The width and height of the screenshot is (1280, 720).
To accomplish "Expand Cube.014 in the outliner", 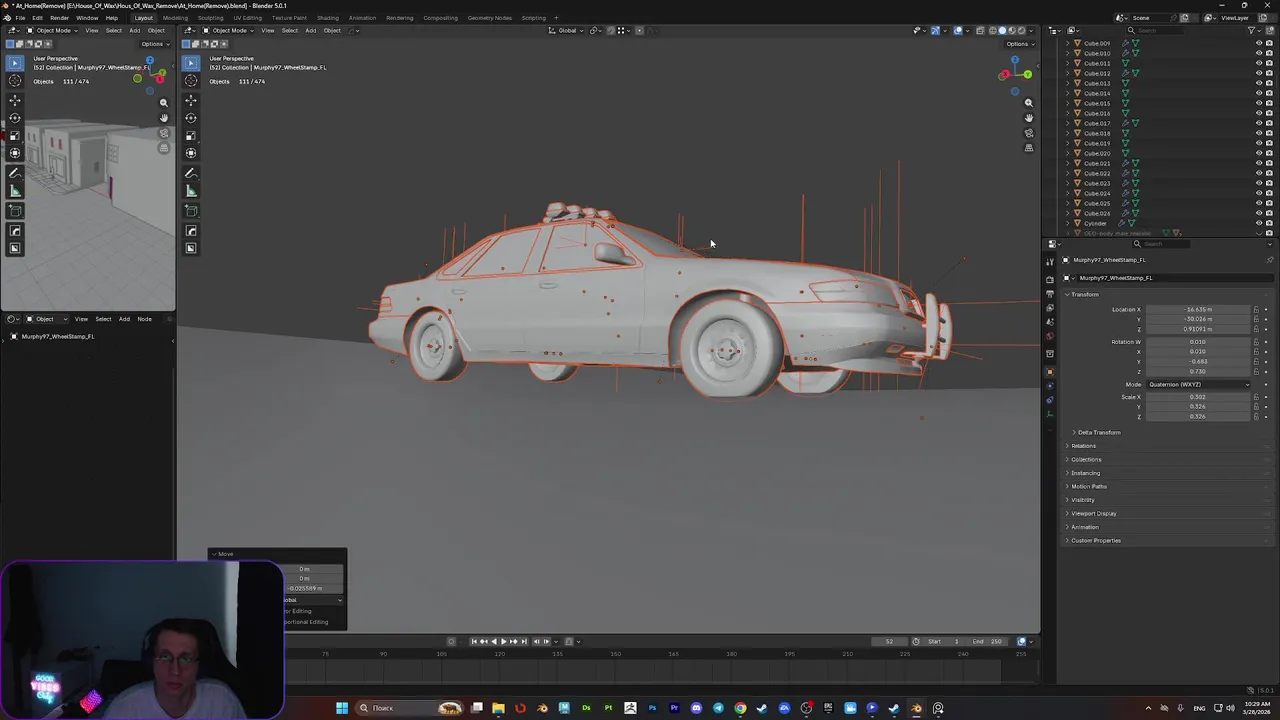I will pyautogui.click(x=1068, y=93).
